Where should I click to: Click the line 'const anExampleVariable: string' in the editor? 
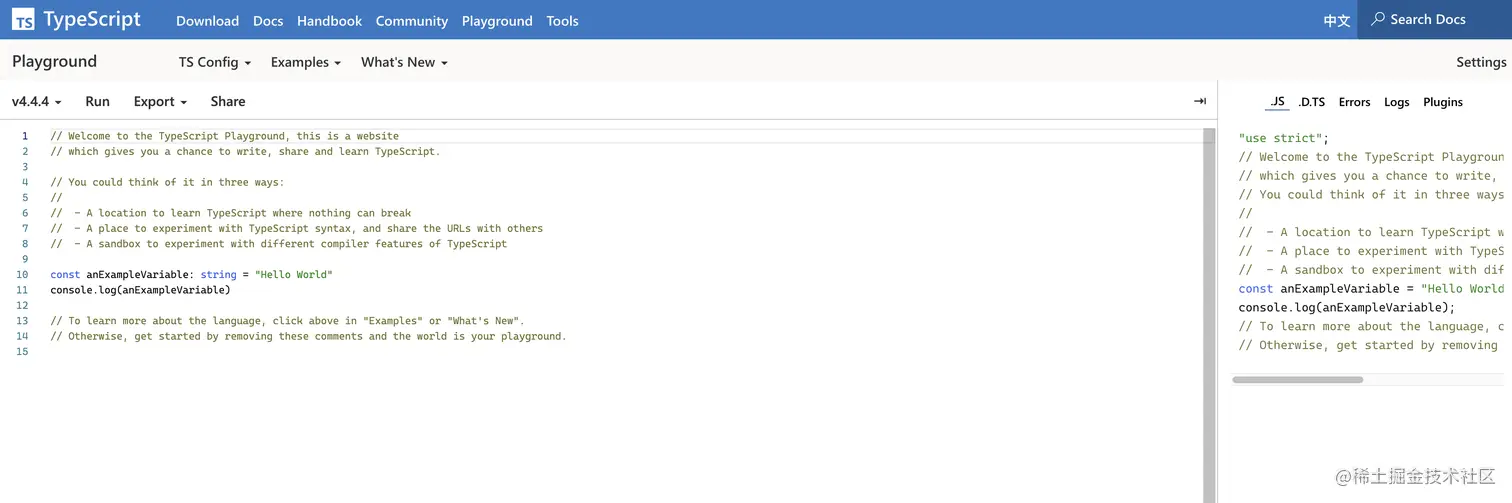coord(191,274)
